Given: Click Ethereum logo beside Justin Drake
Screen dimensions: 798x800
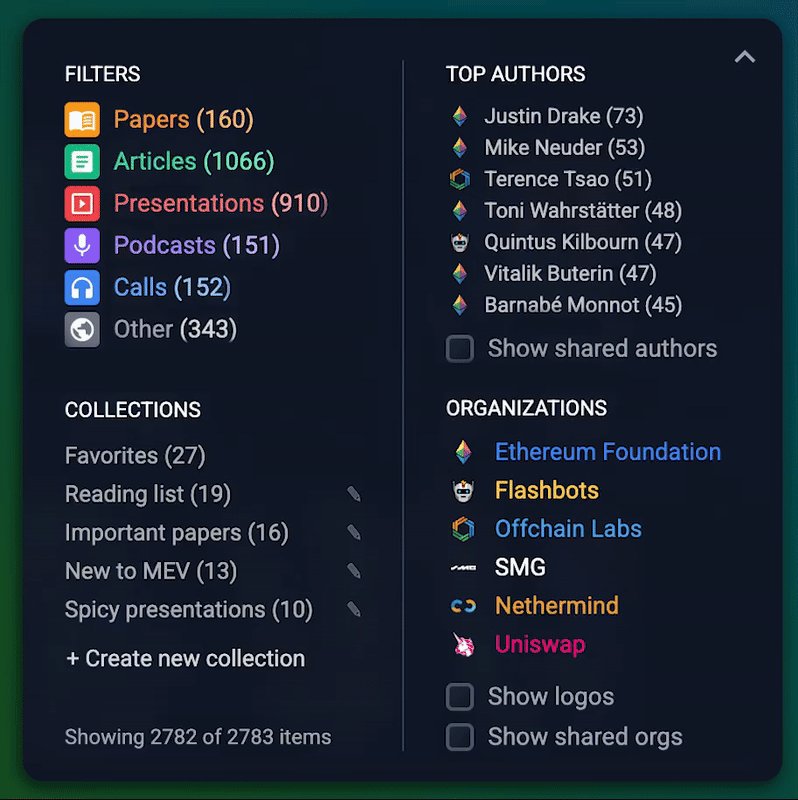Looking at the screenshot, I should 460,116.
